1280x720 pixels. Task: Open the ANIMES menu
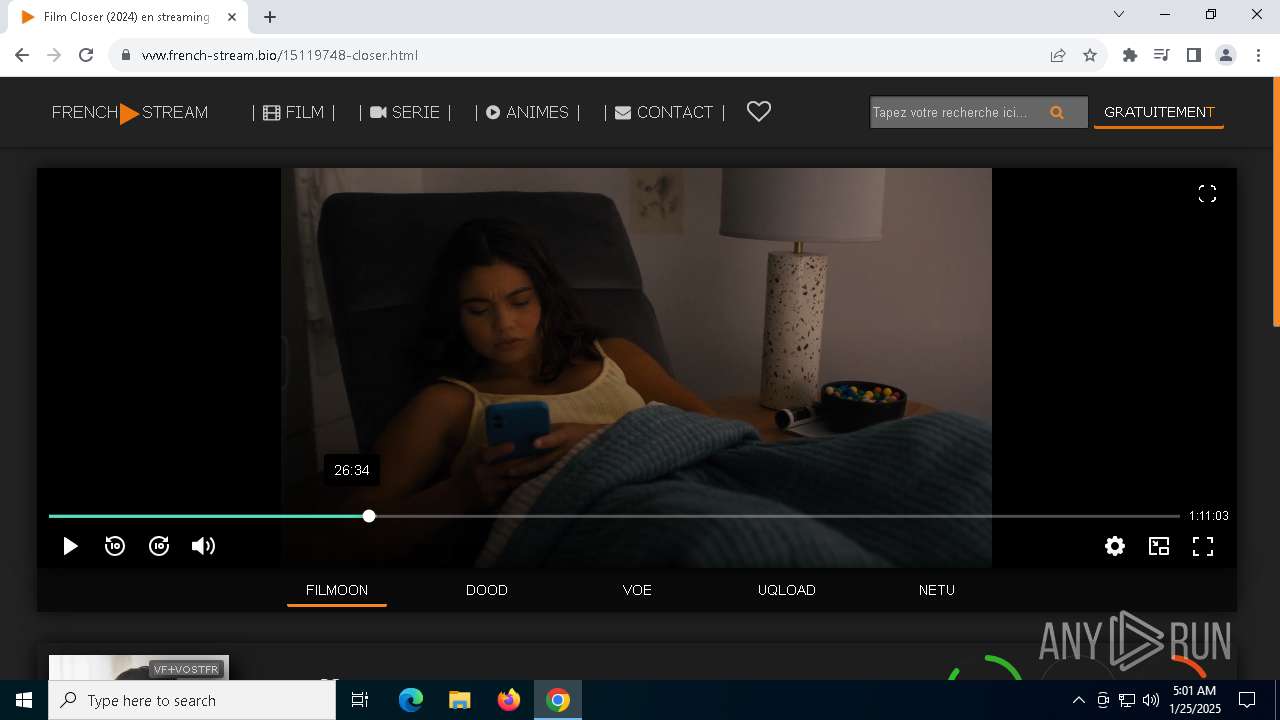527,112
